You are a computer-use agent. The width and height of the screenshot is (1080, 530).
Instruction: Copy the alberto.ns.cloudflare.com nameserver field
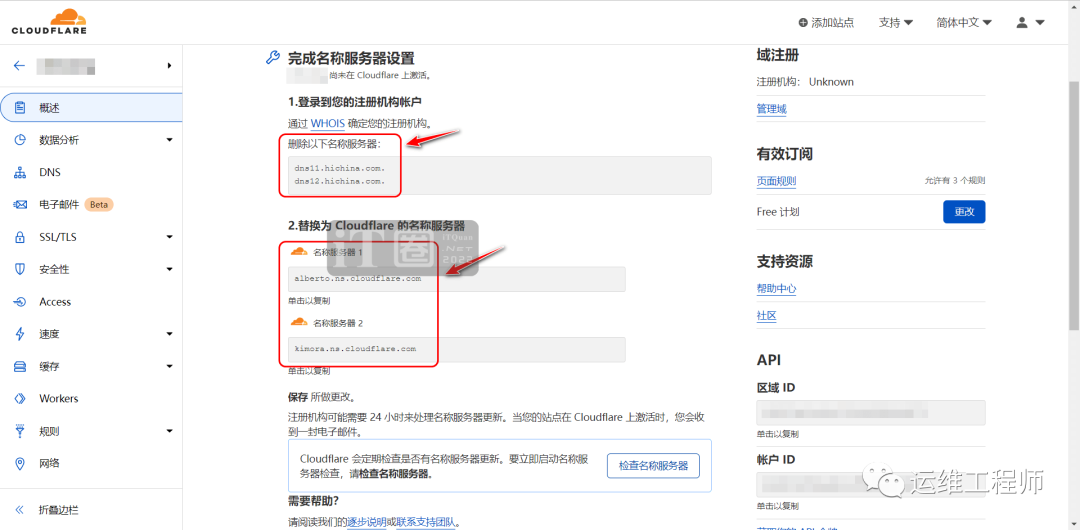pyautogui.click(x=457, y=279)
